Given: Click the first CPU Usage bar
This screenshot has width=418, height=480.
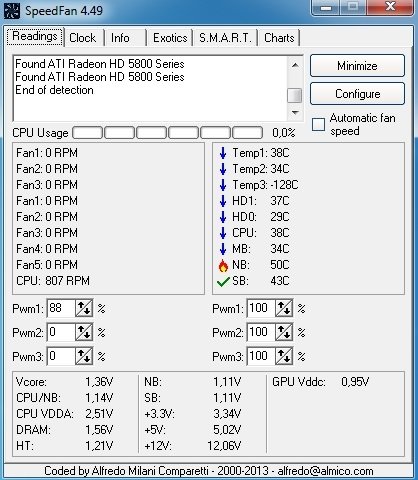Looking at the screenshot, I should 88,133.
